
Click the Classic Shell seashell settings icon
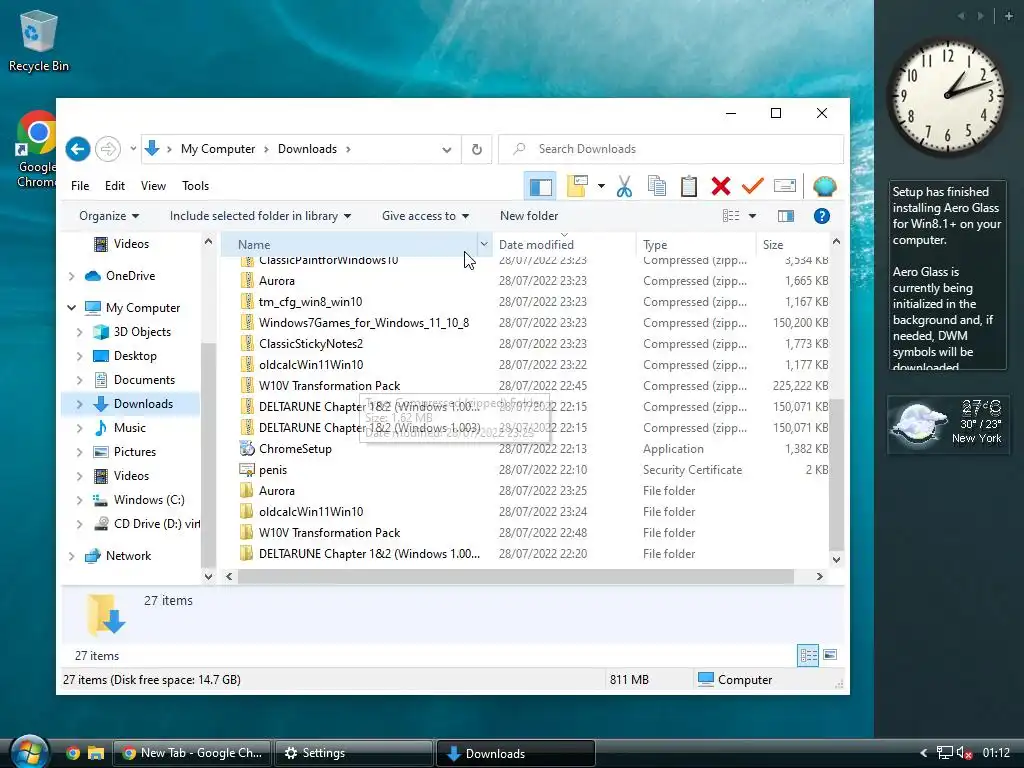click(825, 186)
